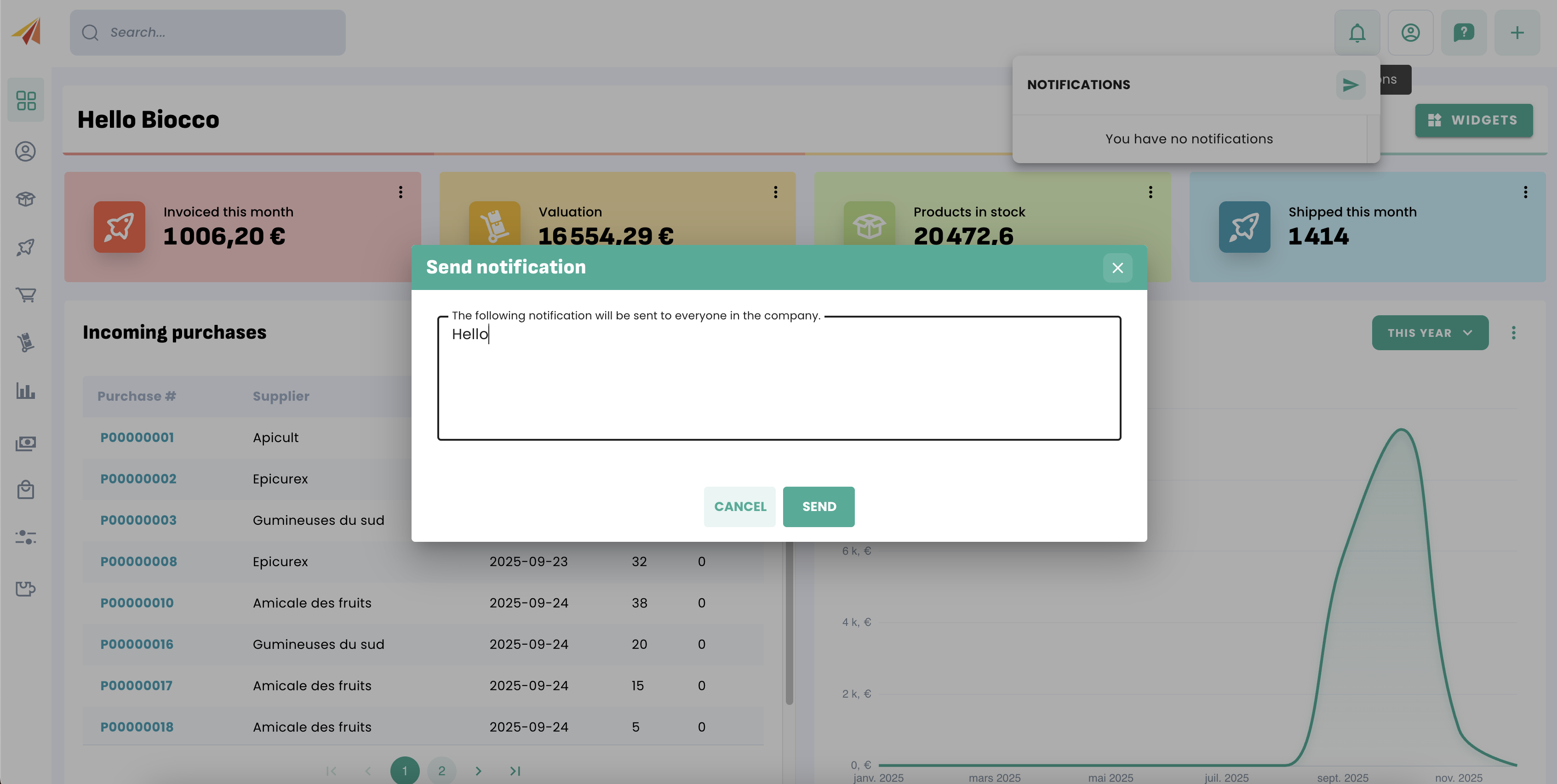Screen dimensions: 1557x784
Task: Close the Send notification dialog
Action: point(1117,267)
